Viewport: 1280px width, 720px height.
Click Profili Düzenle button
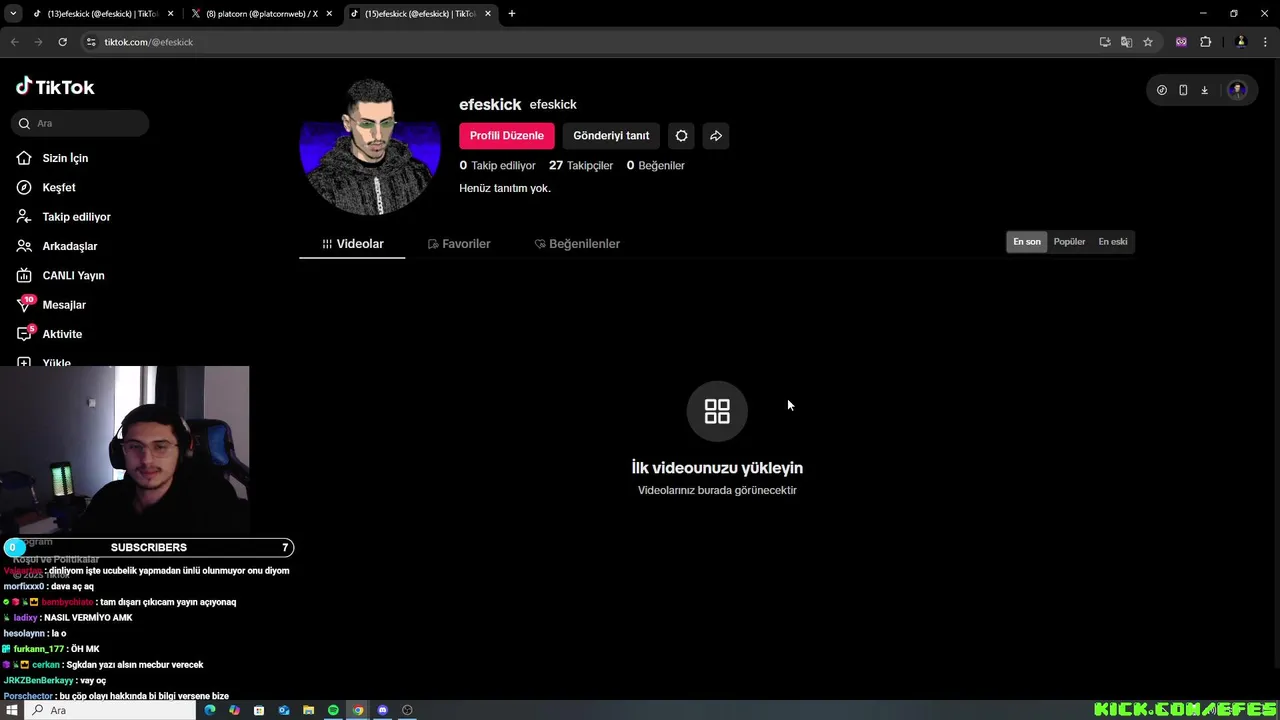pos(507,136)
